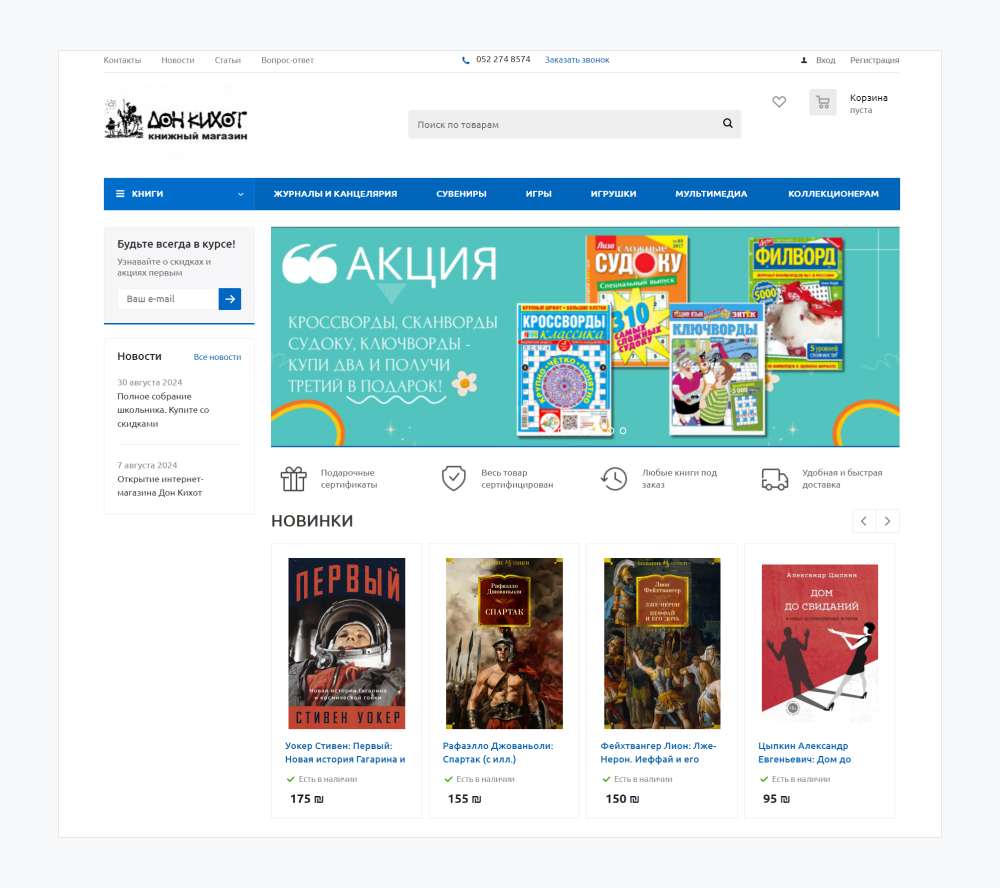This screenshot has width=1000, height=888.
Task: Open the СУВЕНИРЫ menu item
Action: pyautogui.click(x=461, y=194)
